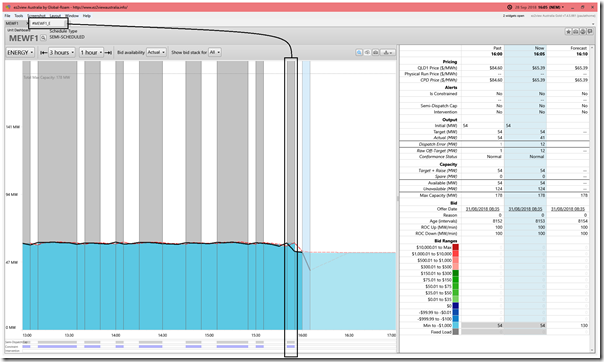Open the Tools menu
Viewport: 604px width, 362px height.
point(18,16)
